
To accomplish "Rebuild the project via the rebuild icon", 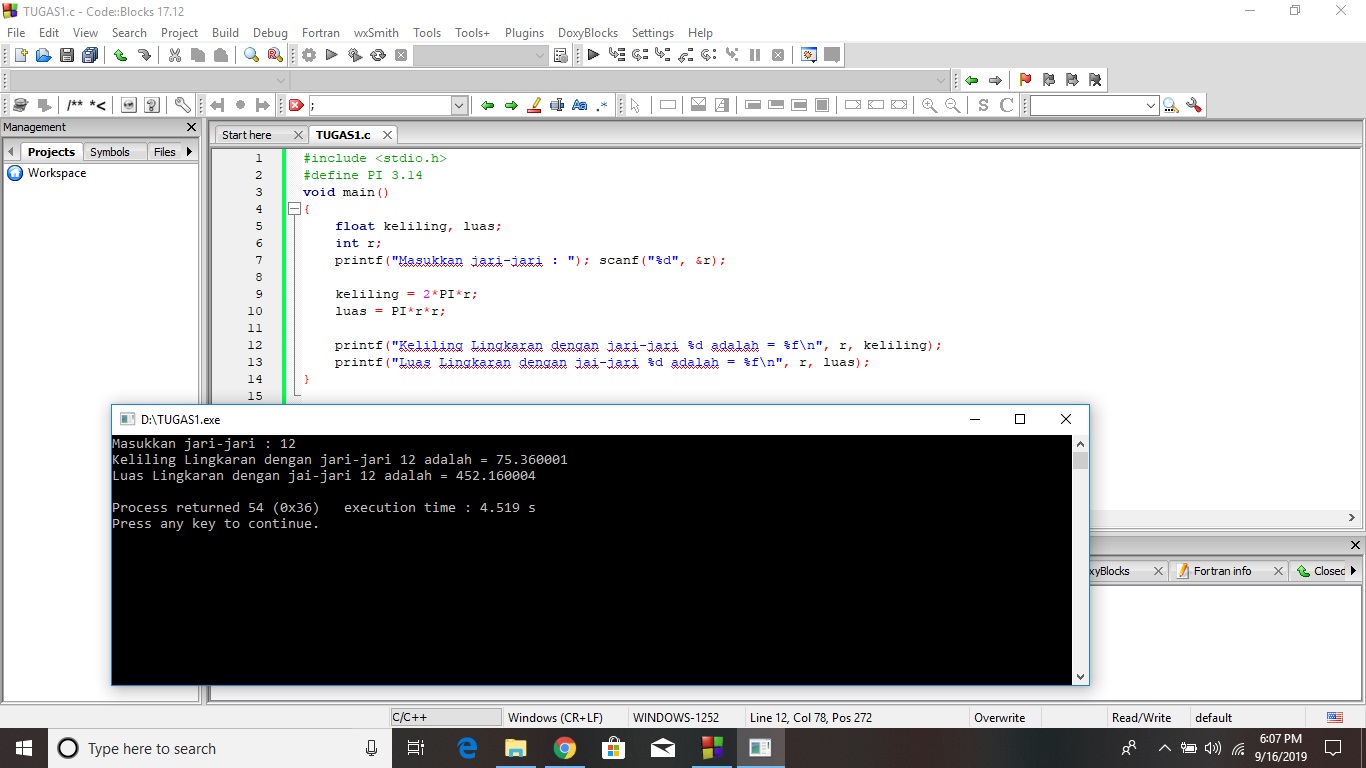I will [x=377, y=55].
